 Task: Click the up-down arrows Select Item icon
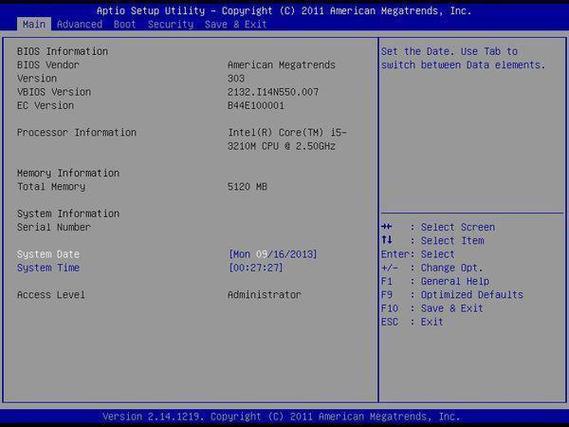pyautogui.click(x=386, y=240)
